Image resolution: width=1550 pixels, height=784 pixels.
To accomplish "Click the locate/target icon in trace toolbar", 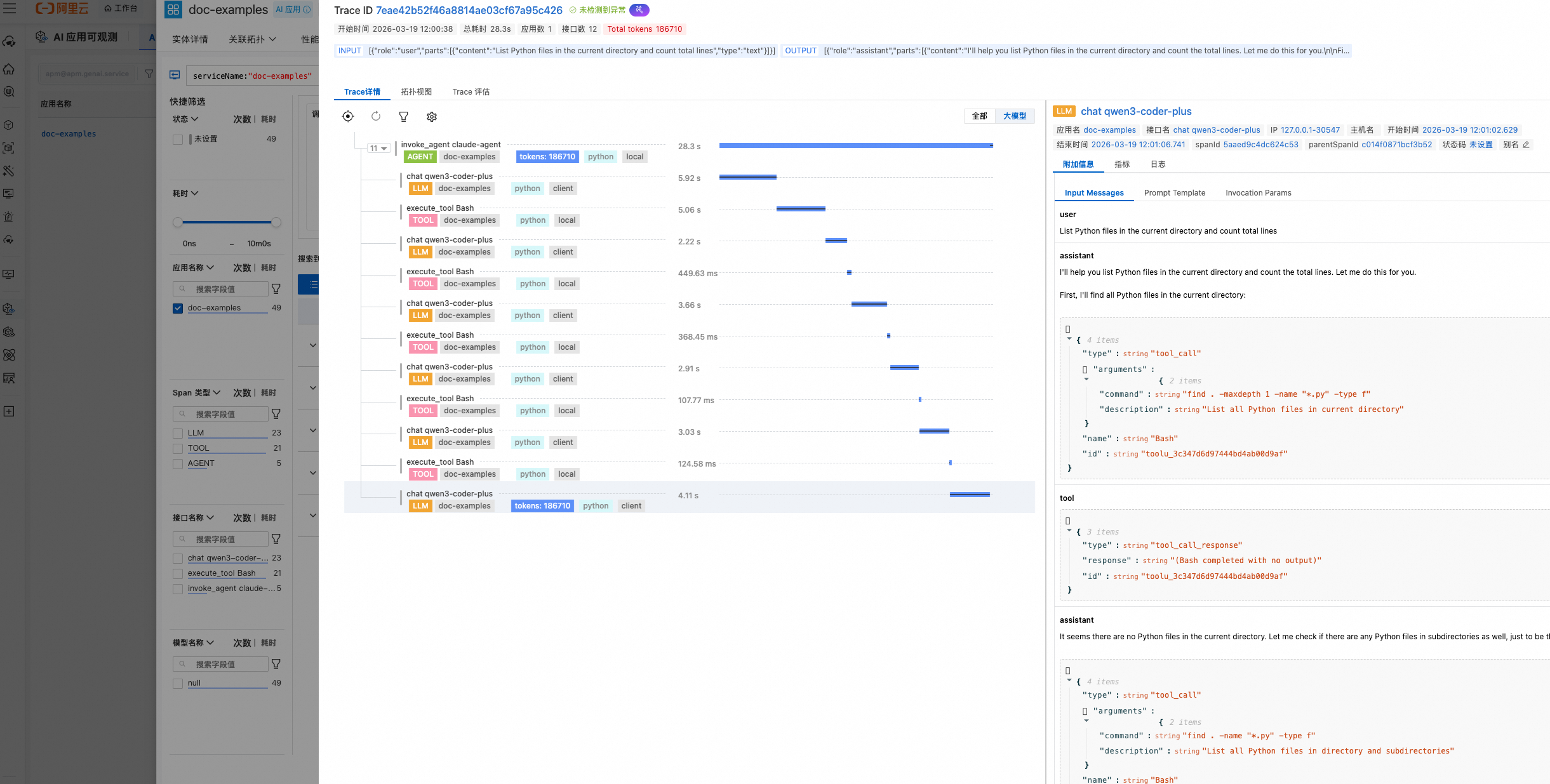I will pyautogui.click(x=347, y=116).
